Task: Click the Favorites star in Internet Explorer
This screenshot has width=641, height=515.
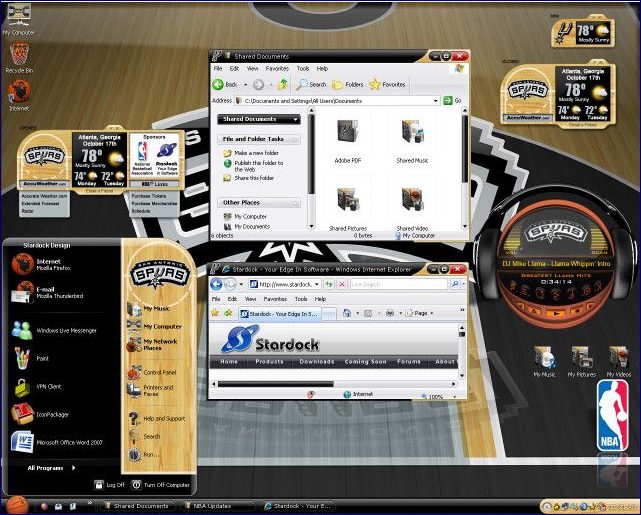Action: point(215,313)
